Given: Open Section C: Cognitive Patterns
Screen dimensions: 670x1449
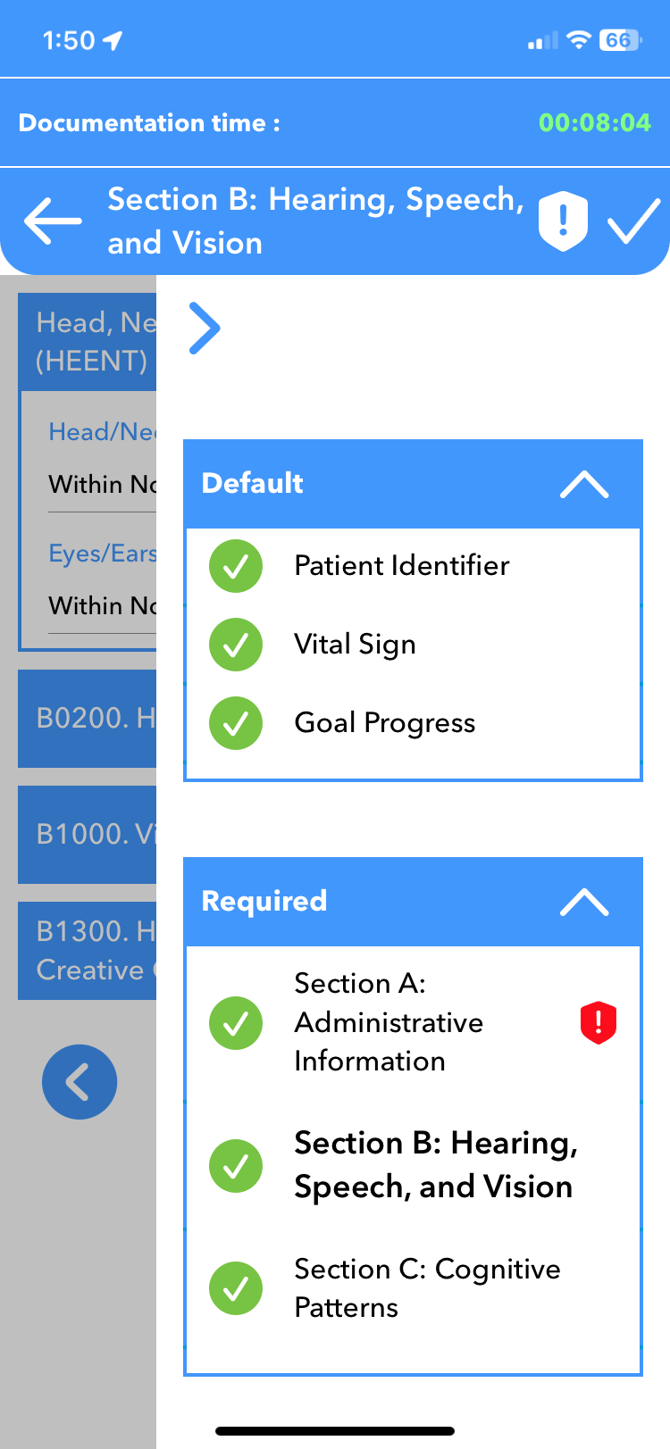Looking at the screenshot, I should click(x=427, y=1288).
